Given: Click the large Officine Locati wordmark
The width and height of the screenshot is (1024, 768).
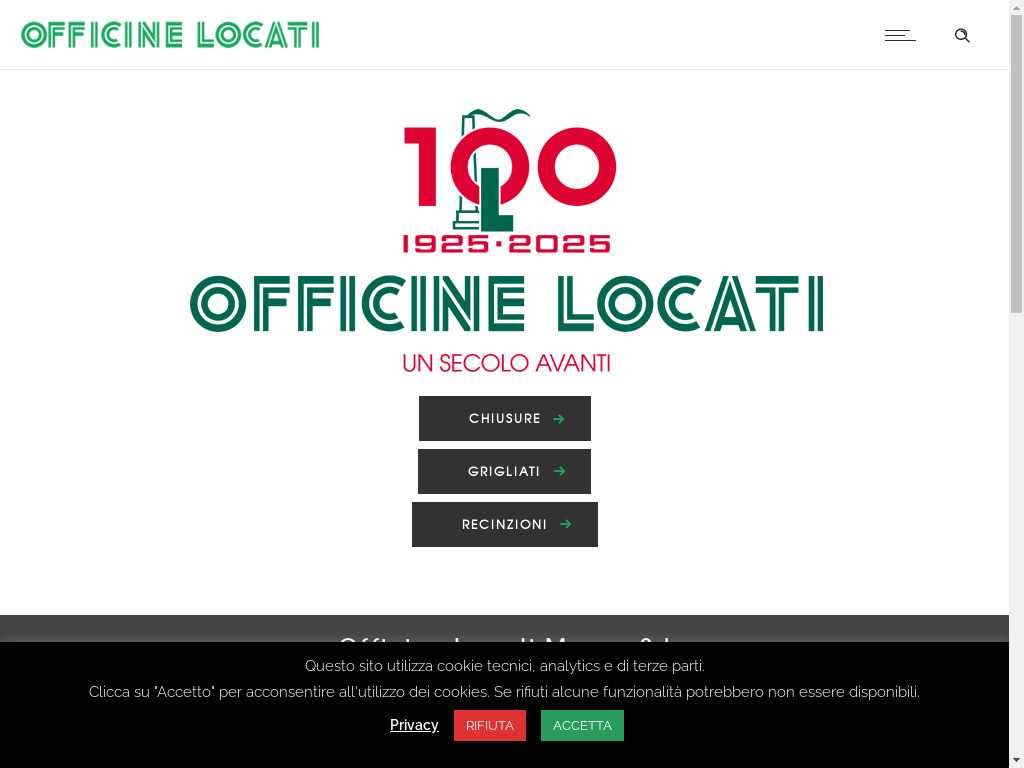Looking at the screenshot, I should (507, 304).
